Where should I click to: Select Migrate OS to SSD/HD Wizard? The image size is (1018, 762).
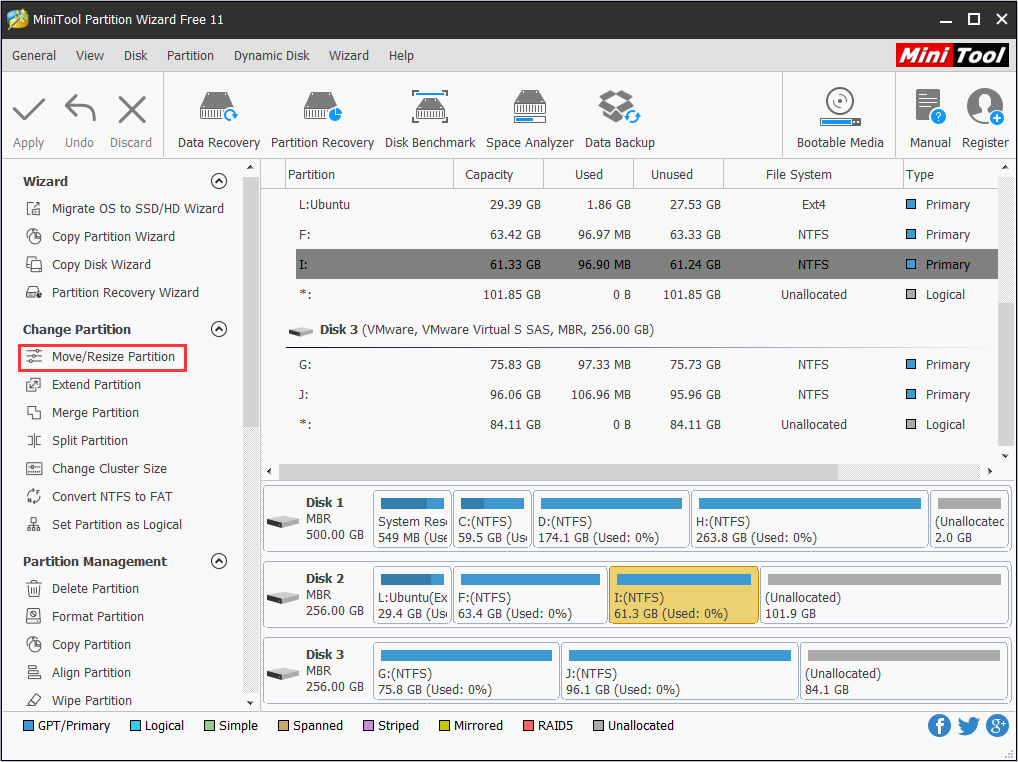click(x=125, y=208)
